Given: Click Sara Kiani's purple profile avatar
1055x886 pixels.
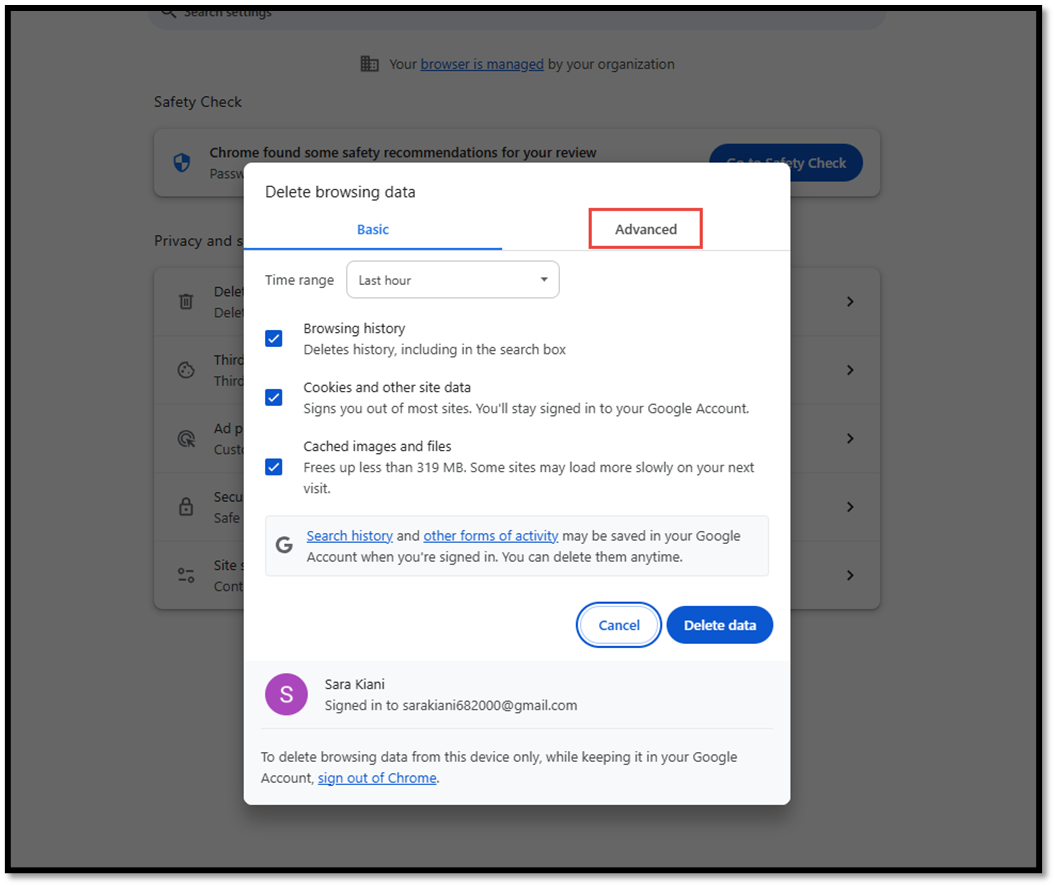Looking at the screenshot, I should (x=286, y=694).
